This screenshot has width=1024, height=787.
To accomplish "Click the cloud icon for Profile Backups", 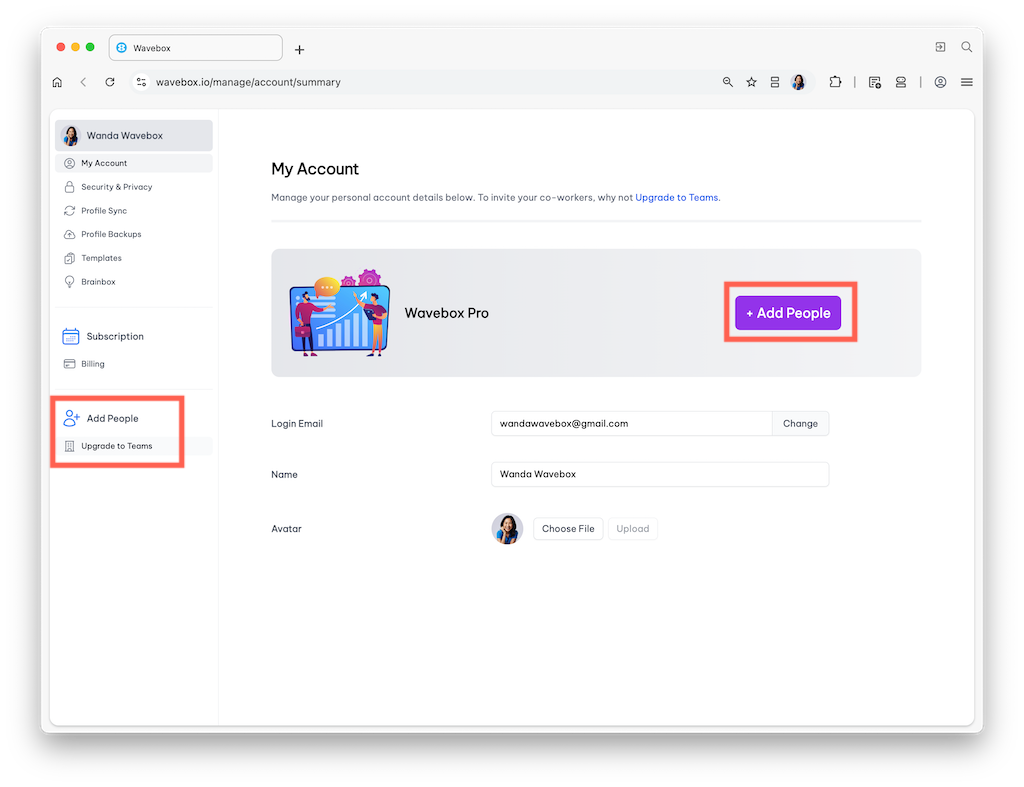I will coord(69,234).
